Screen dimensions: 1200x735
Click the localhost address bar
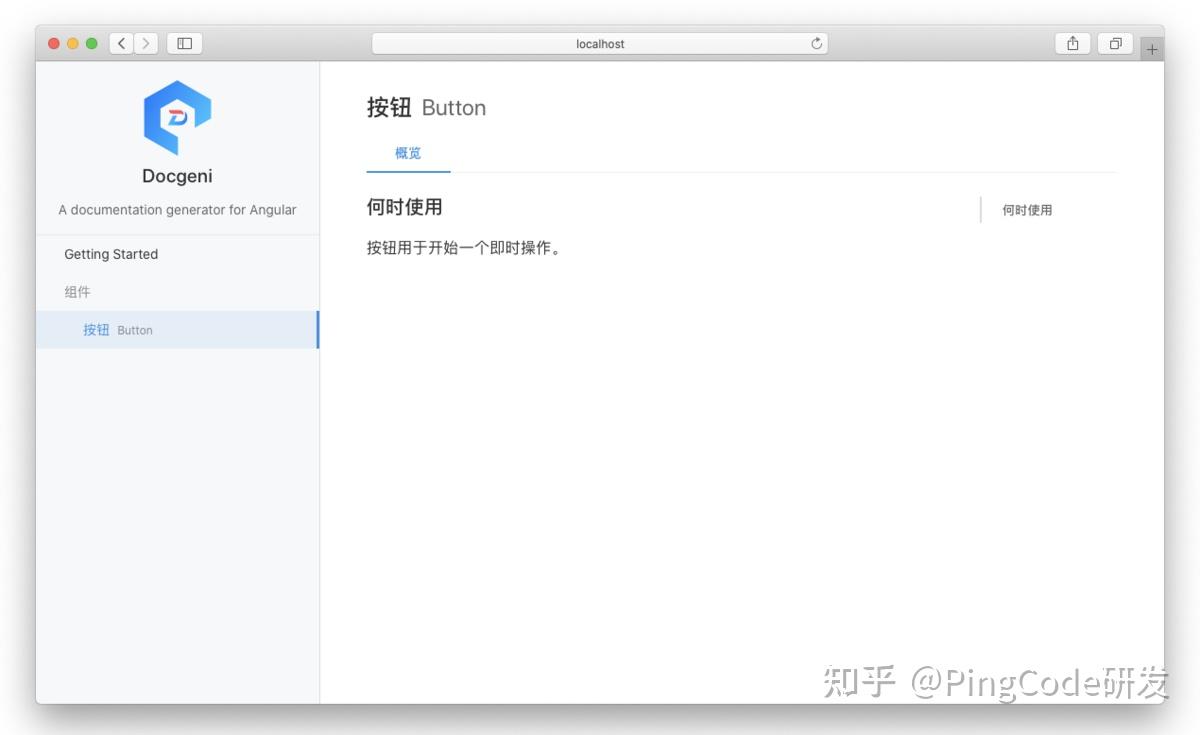600,43
